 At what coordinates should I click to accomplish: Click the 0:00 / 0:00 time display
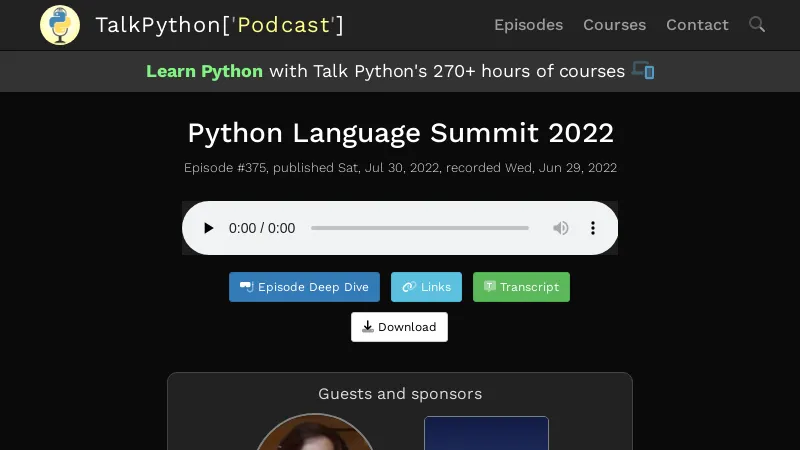[262, 228]
